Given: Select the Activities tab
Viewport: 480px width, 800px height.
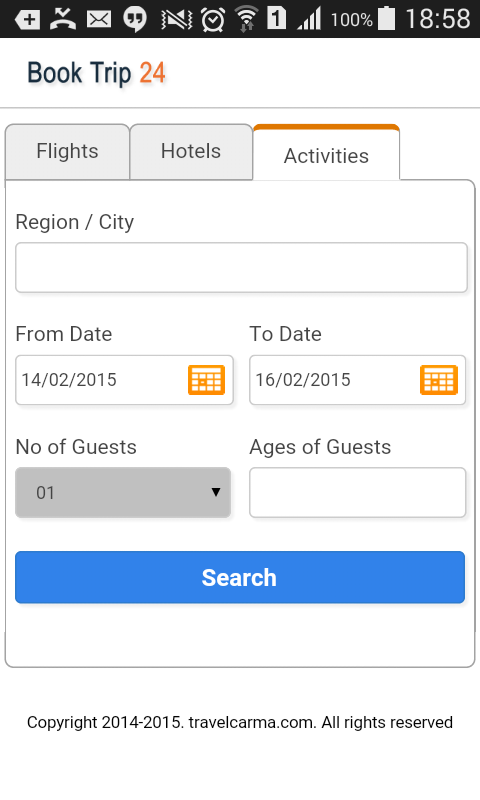Looking at the screenshot, I should [x=326, y=153].
